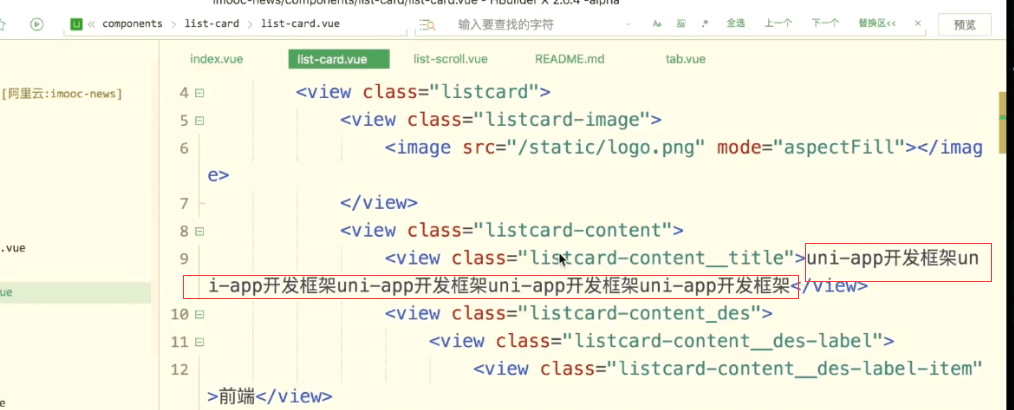Select [阿里云:imooc-news] project in sidebar

[62, 94]
